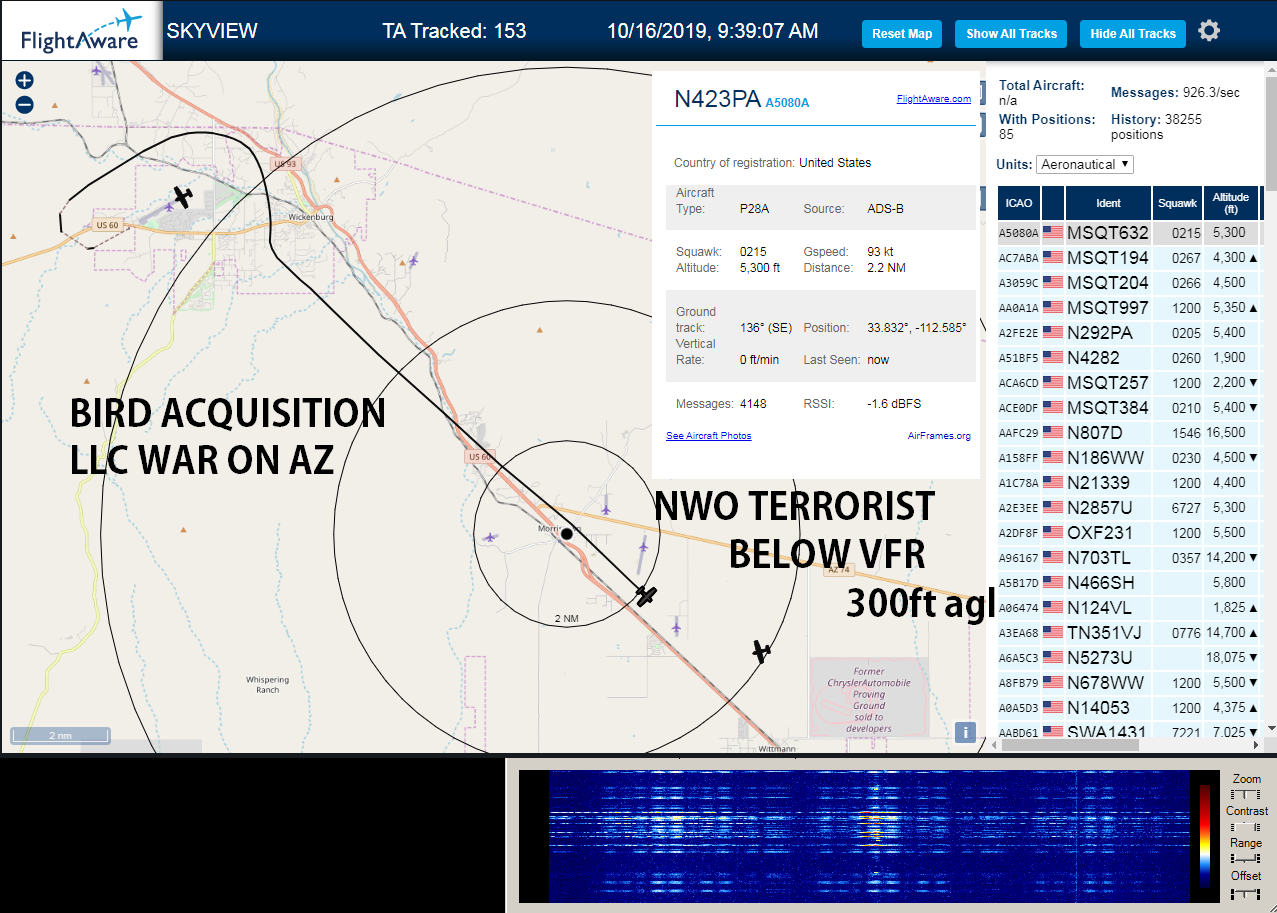Image resolution: width=1277 pixels, height=913 pixels.
Task: Select the OXF231 aircraft row
Action: (1130, 533)
